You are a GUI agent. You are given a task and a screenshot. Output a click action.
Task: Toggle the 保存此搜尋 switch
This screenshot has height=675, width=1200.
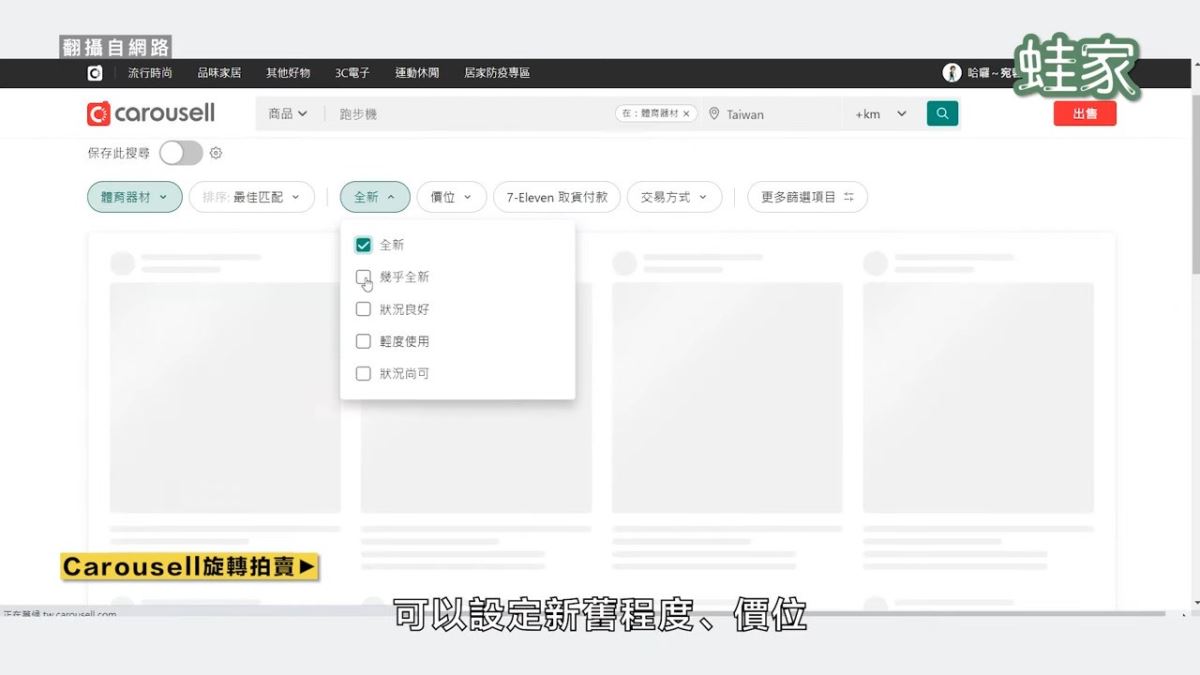pyautogui.click(x=181, y=153)
